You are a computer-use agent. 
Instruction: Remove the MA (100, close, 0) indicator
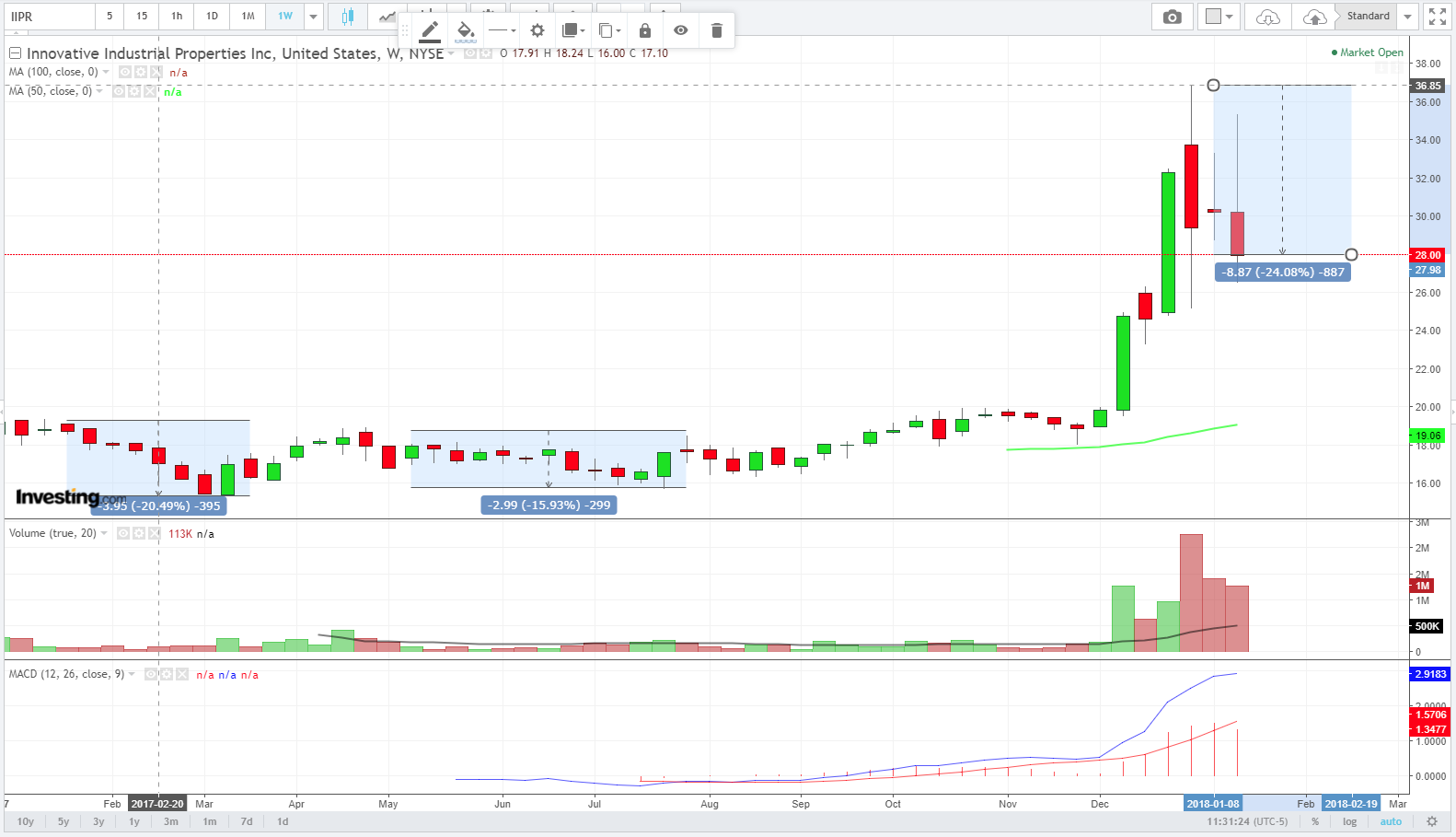tap(156, 72)
